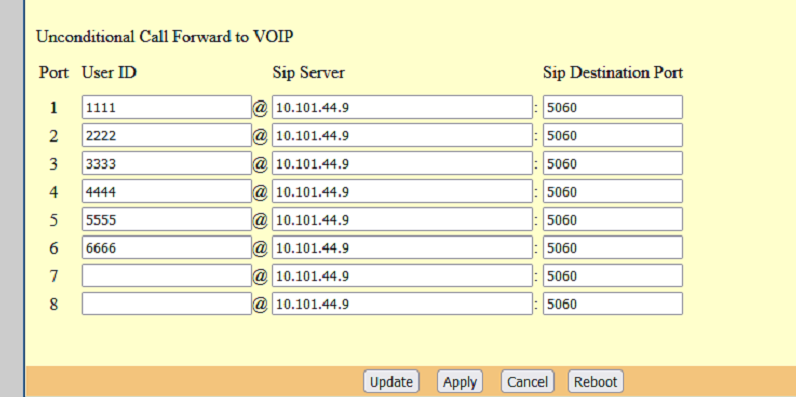Screen dimensions: 796x397
Task: Click Sip Destination Port field in row 6
Action: click(613, 247)
